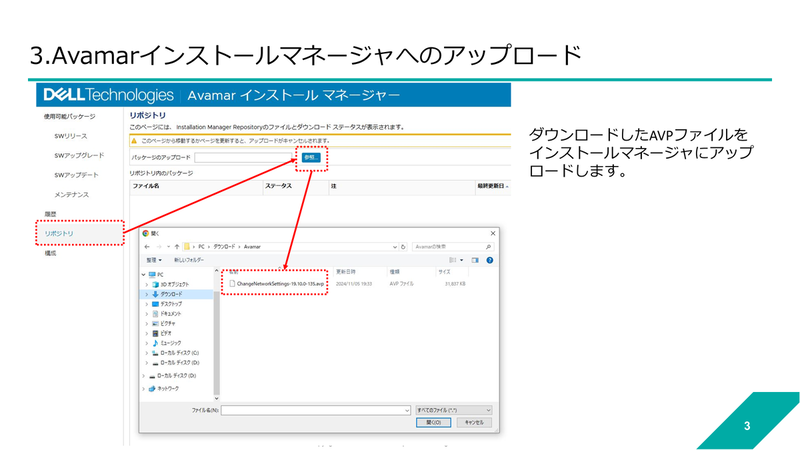Click the PC computer icon in the tree

coord(152,274)
